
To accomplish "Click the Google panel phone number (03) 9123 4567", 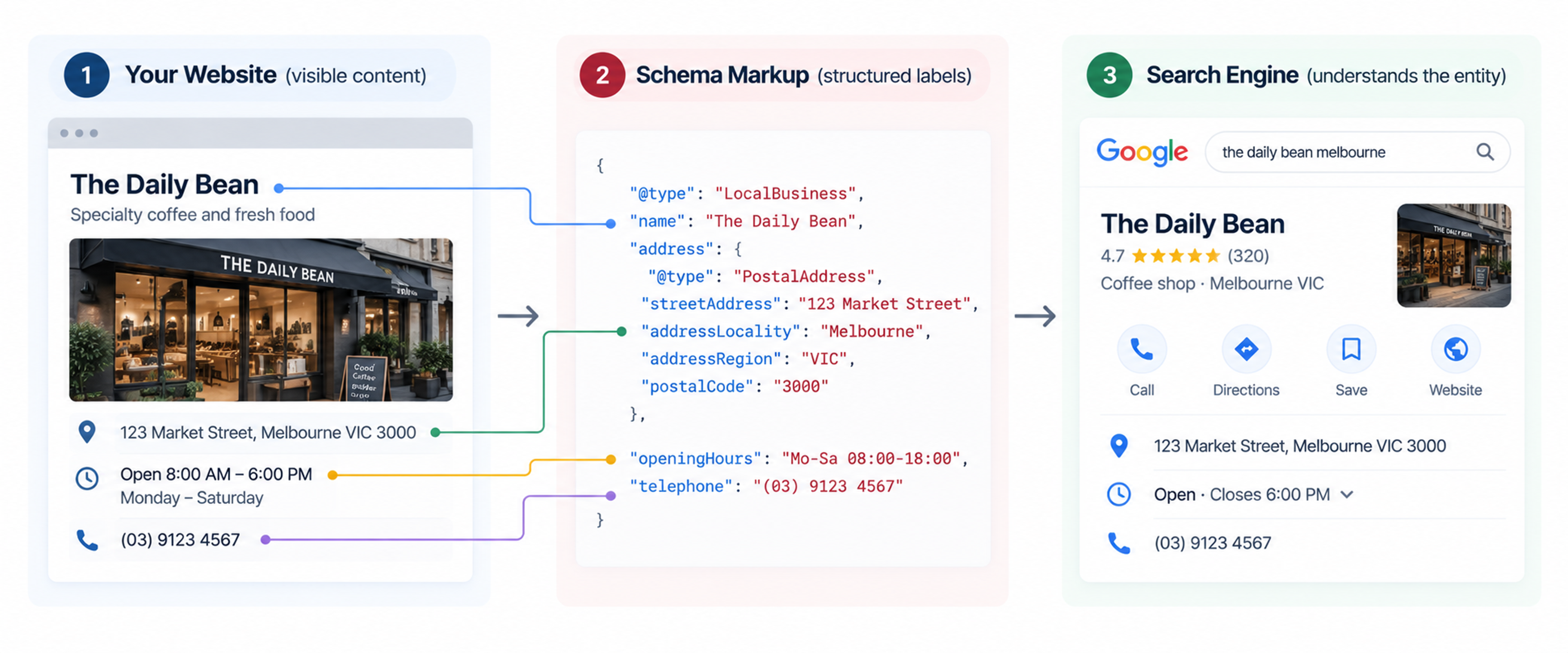I will (x=1212, y=543).
